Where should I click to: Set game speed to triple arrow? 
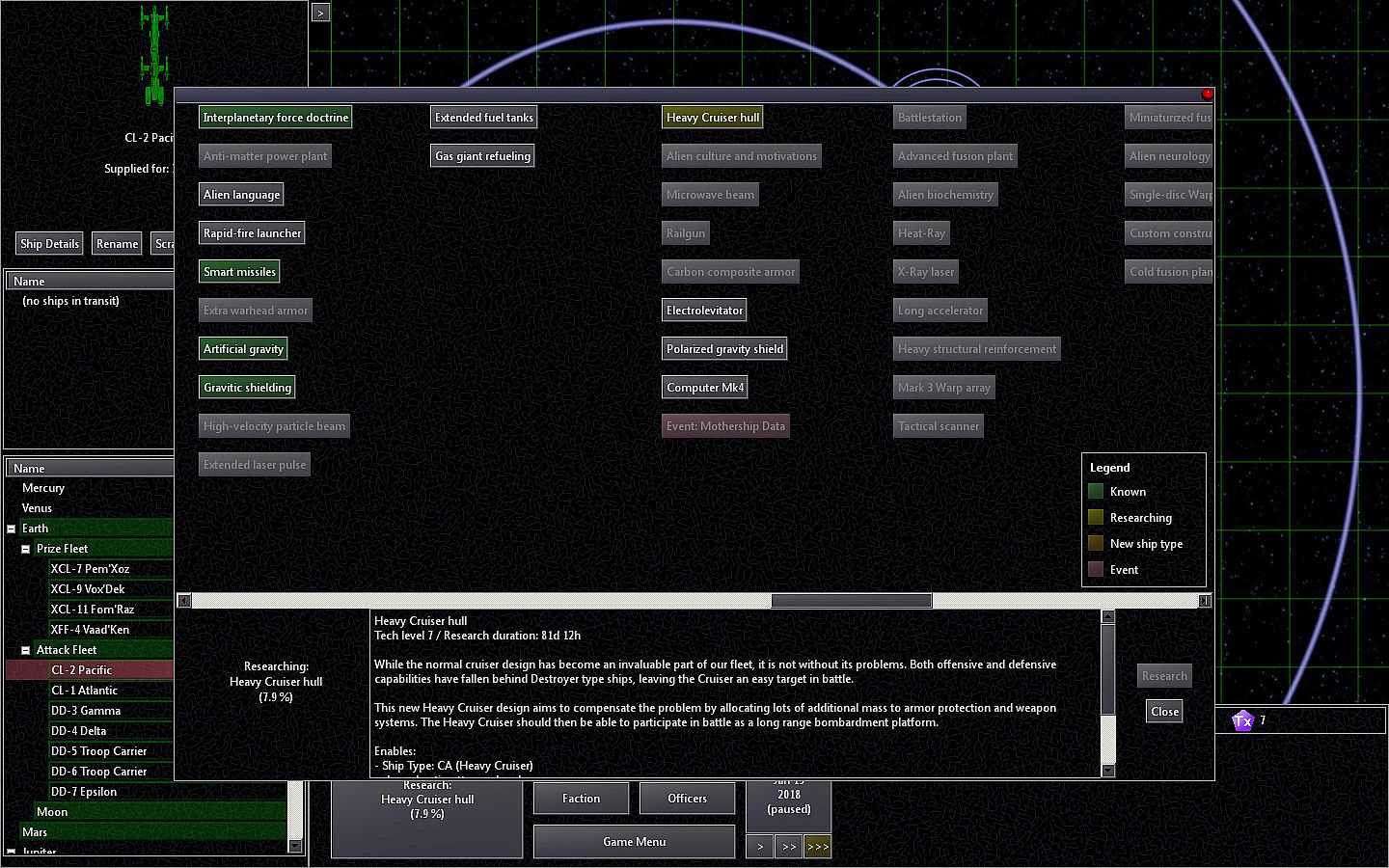pos(817,847)
